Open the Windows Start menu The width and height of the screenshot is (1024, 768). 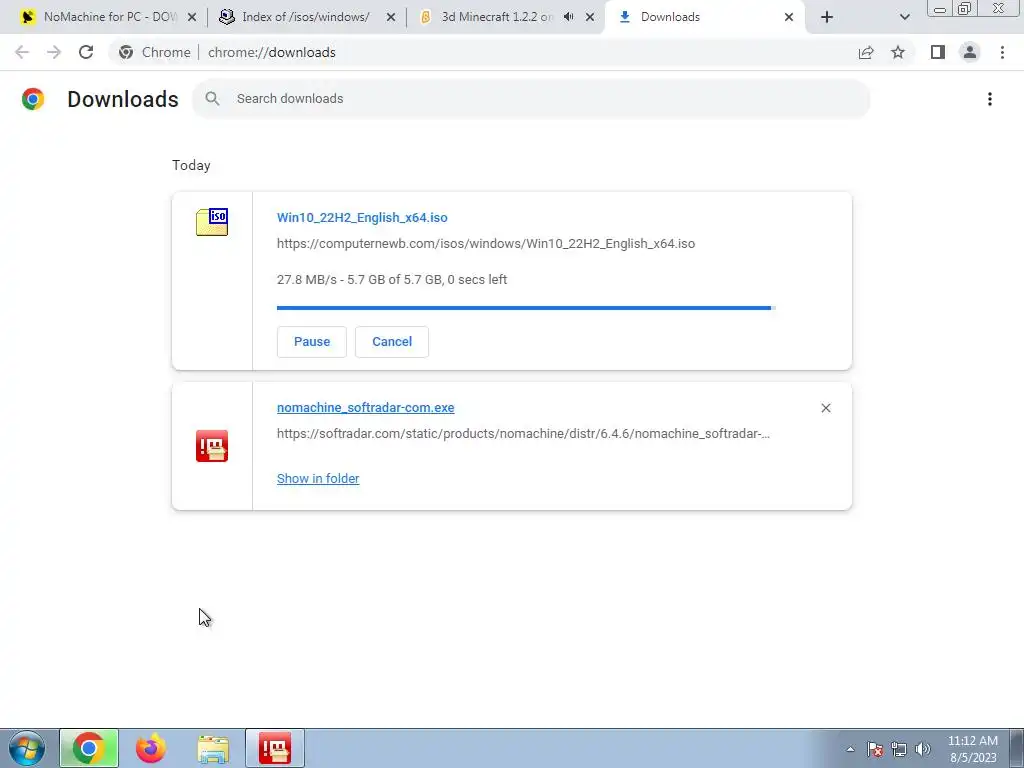pos(27,748)
